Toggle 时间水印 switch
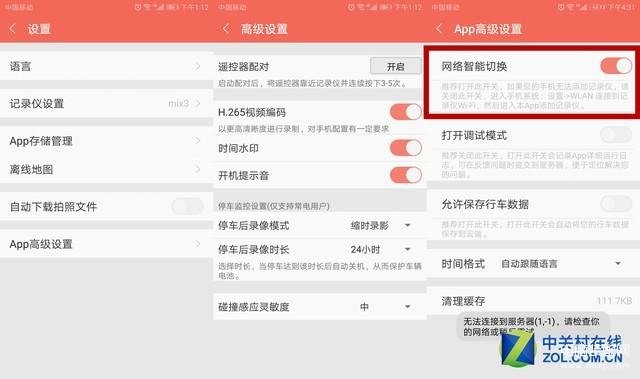Screen dimensions: 640x379 tap(406, 148)
